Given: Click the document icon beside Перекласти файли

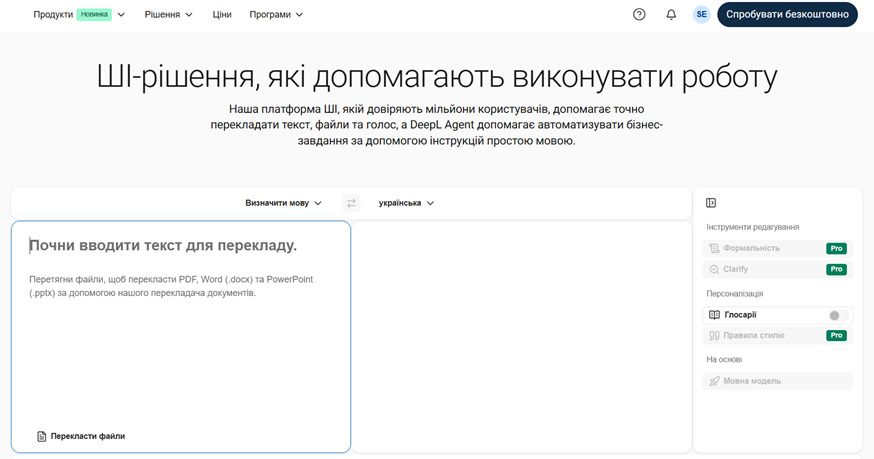Looking at the screenshot, I should (41, 436).
